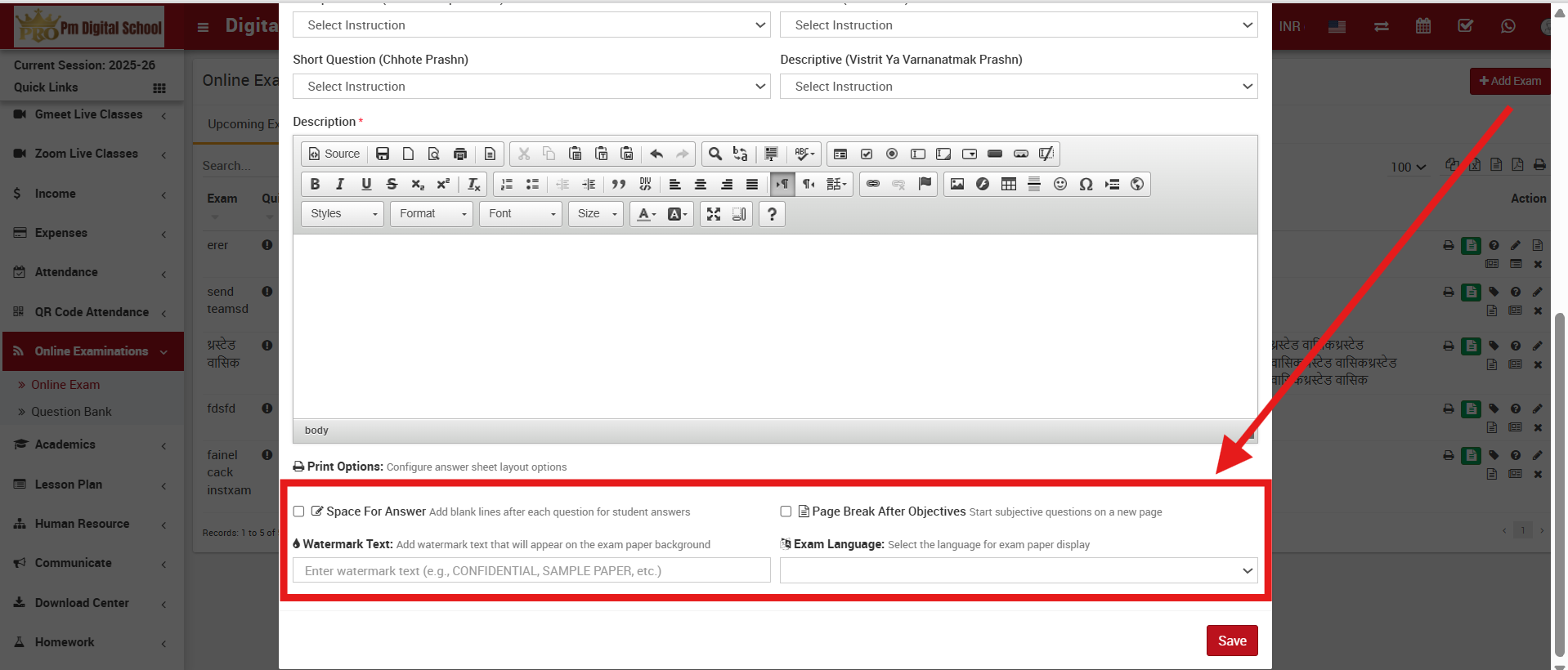This screenshot has height=670, width=1568.
Task: Insert a table using toolbar icon
Action: (1008, 184)
